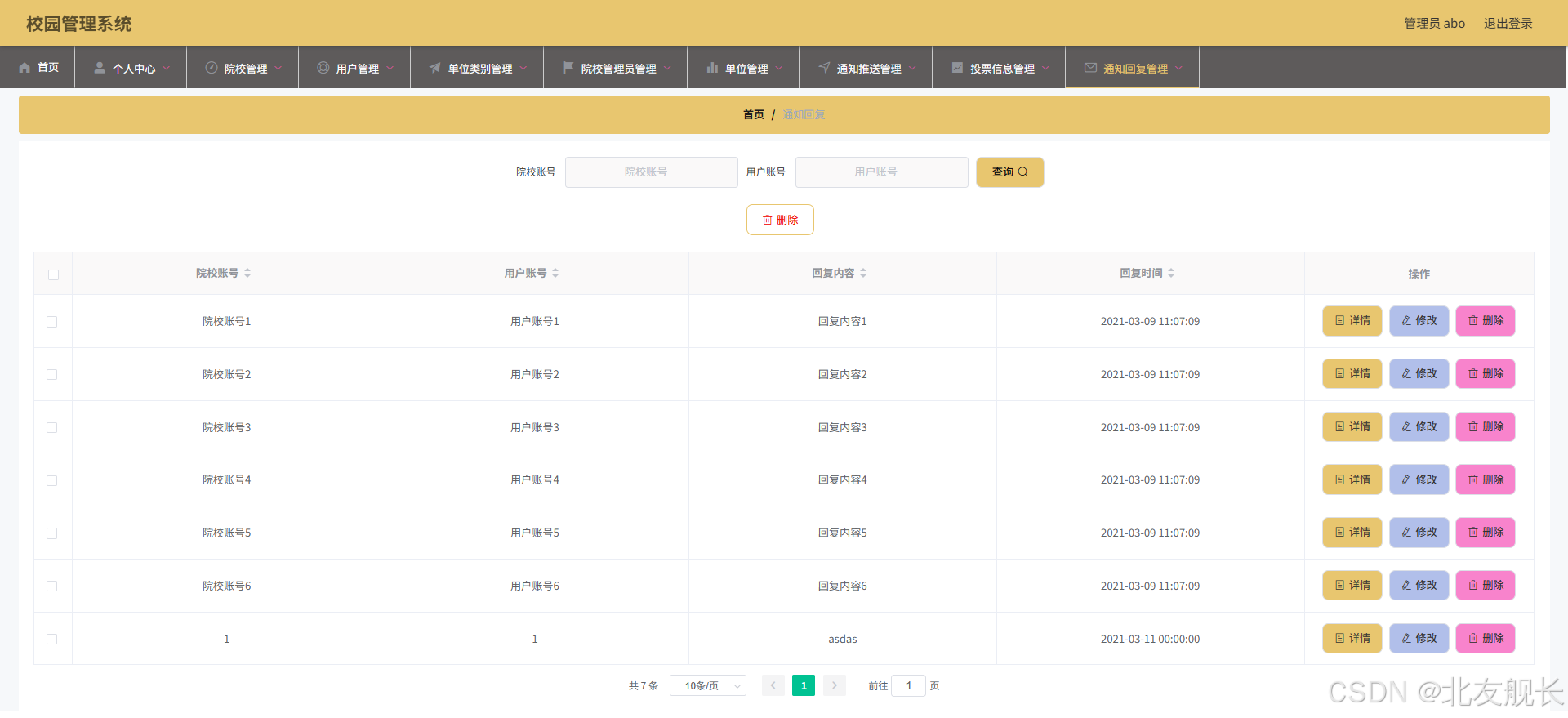This screenshot has width=1568, height=718.
Task: Click the home icon in navigation bar
Action: (x=24, y=68)
